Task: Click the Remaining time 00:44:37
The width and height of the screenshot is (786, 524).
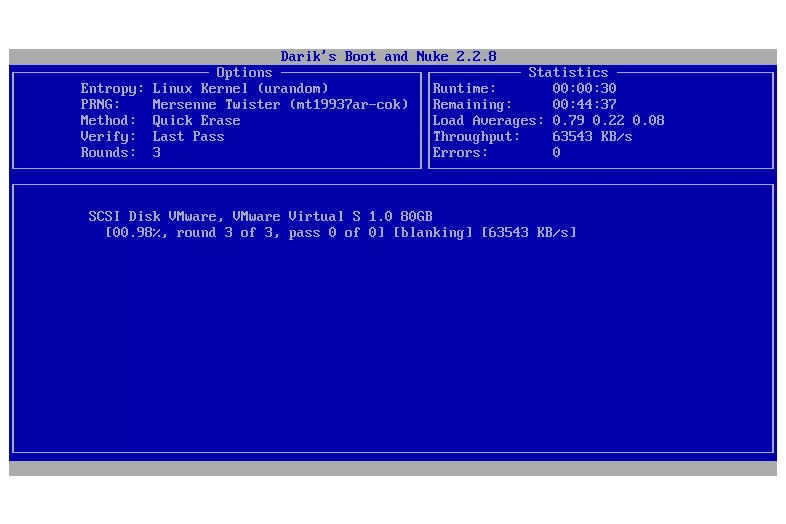Action: tap(584, 104)
